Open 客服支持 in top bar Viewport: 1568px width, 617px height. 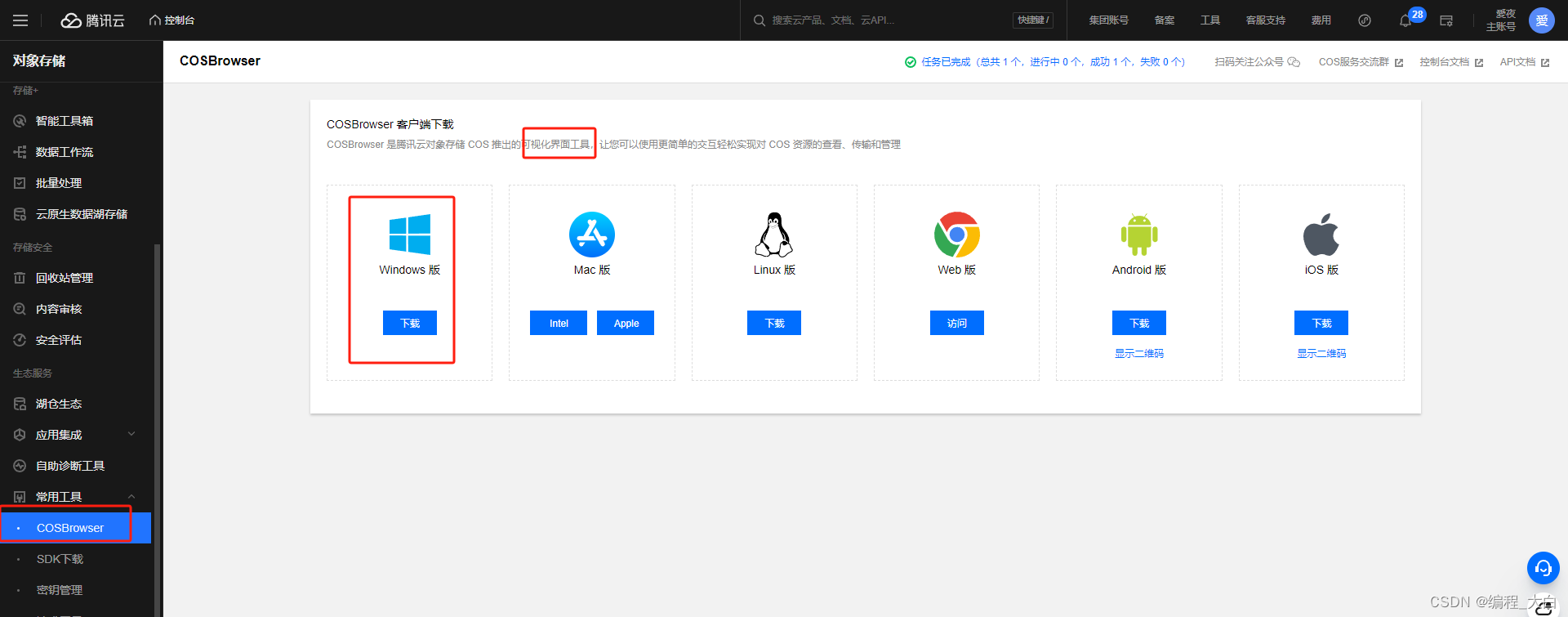tap(1266, 20)
